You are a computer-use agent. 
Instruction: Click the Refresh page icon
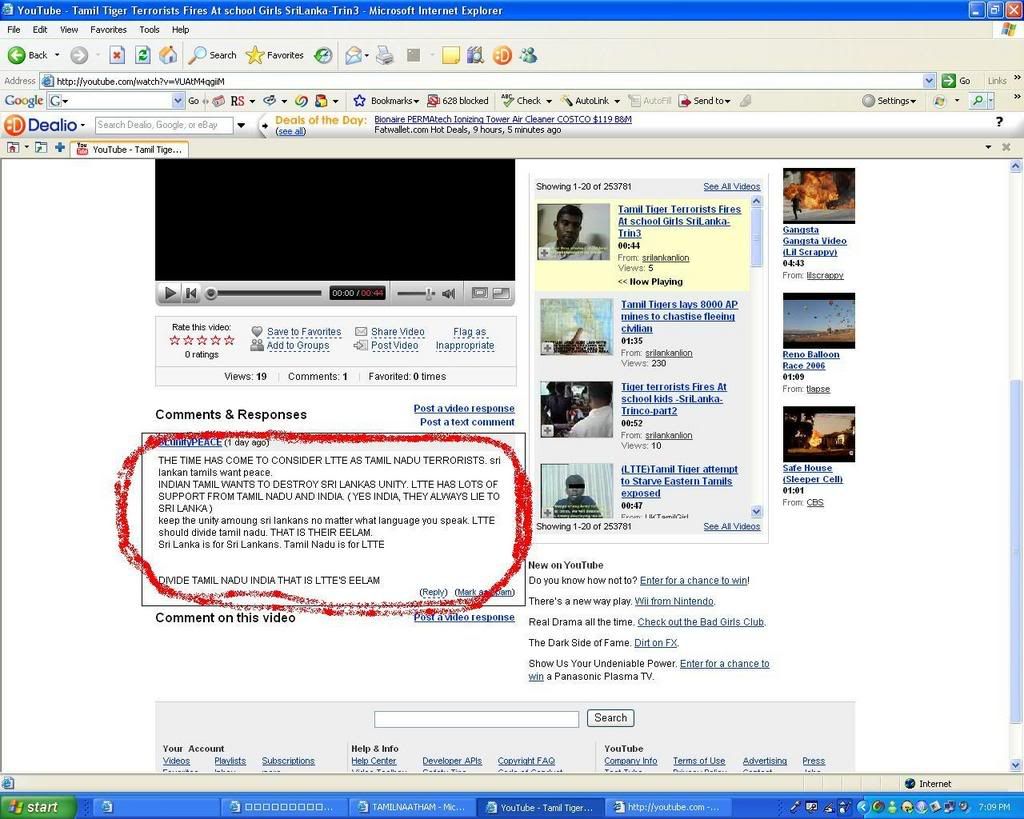[143, 55]
